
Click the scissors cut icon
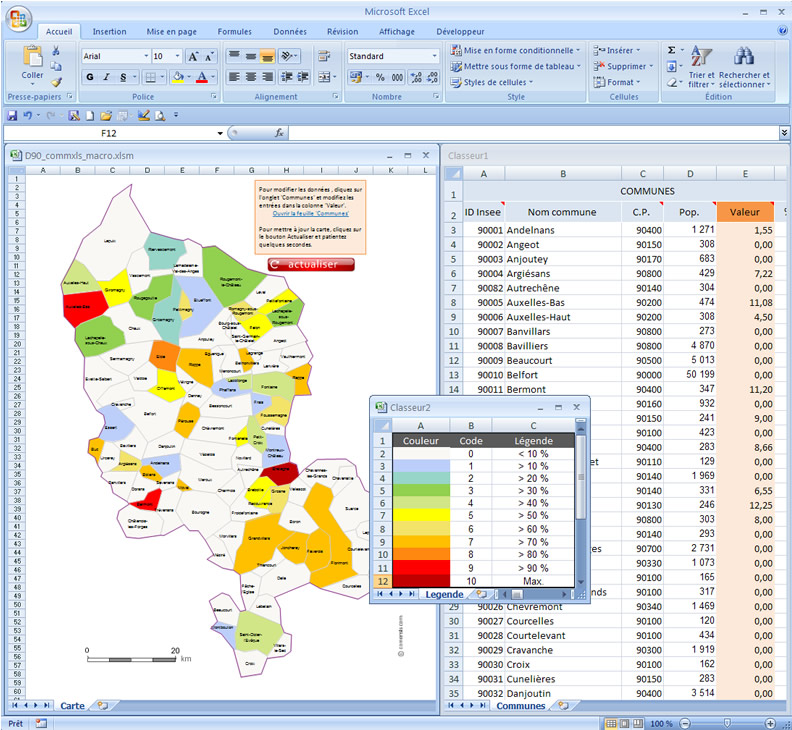(x=56, y=51)
